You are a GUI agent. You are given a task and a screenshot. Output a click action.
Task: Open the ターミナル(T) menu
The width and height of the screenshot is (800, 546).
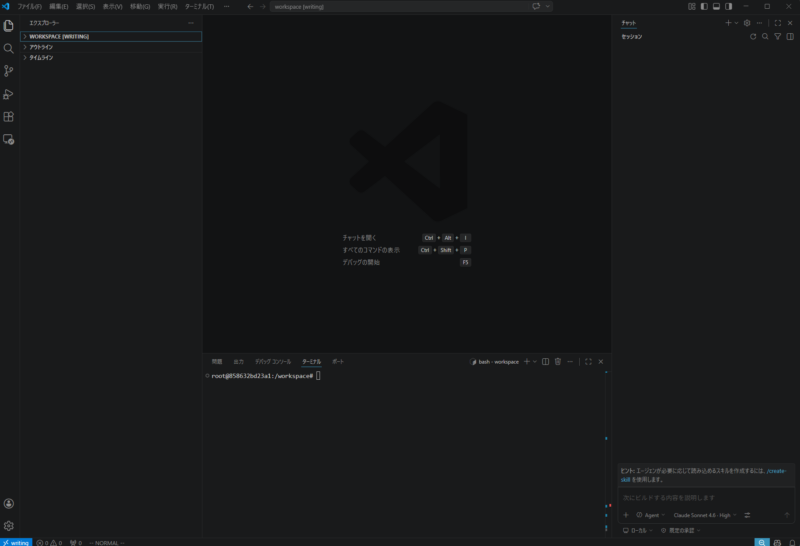[x=199, y=7]
